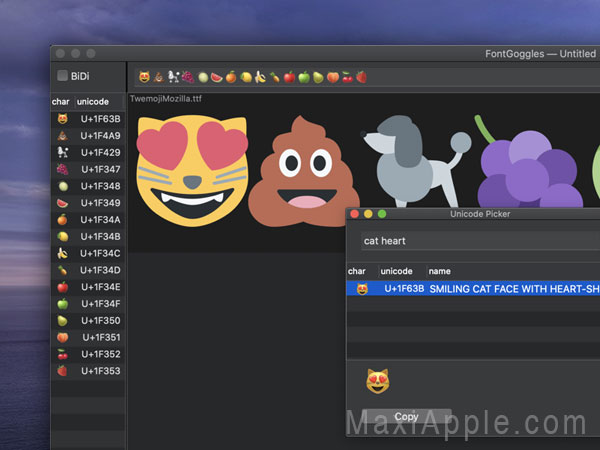Select the U+1F347 row in character list
Image resolution: width=600 pixels, height=450 pixels.
(88, 169)
